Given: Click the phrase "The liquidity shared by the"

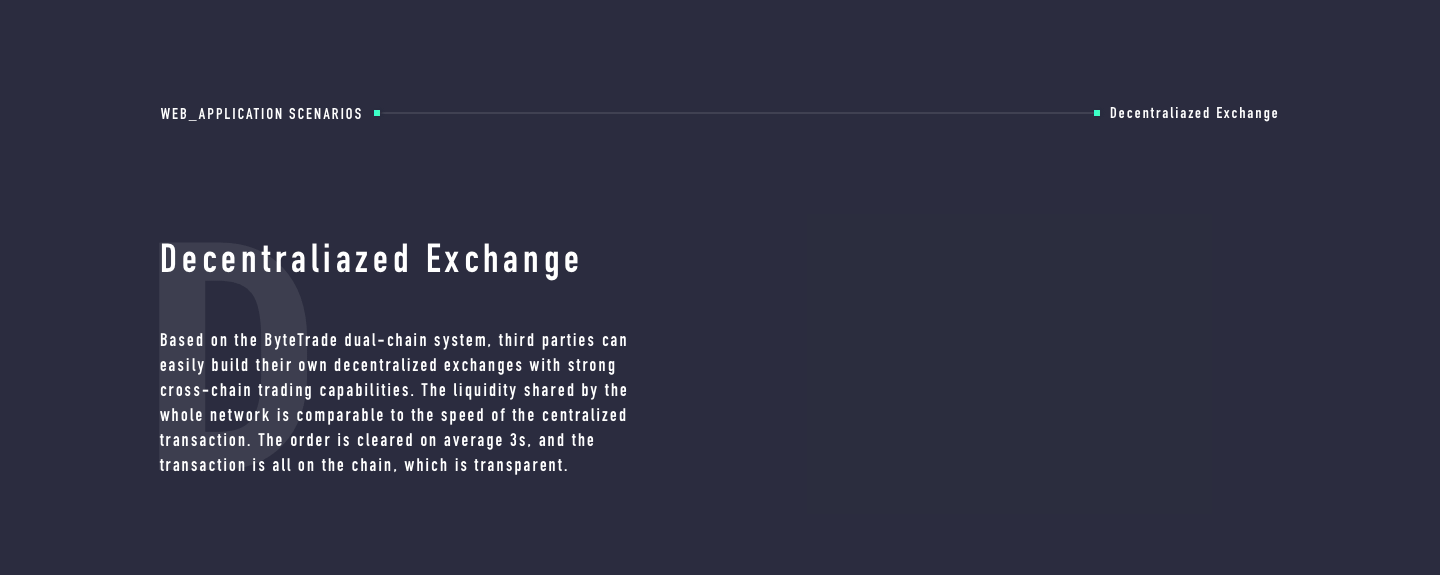Looking at the screenshot, I should click(x=524, y=390).
